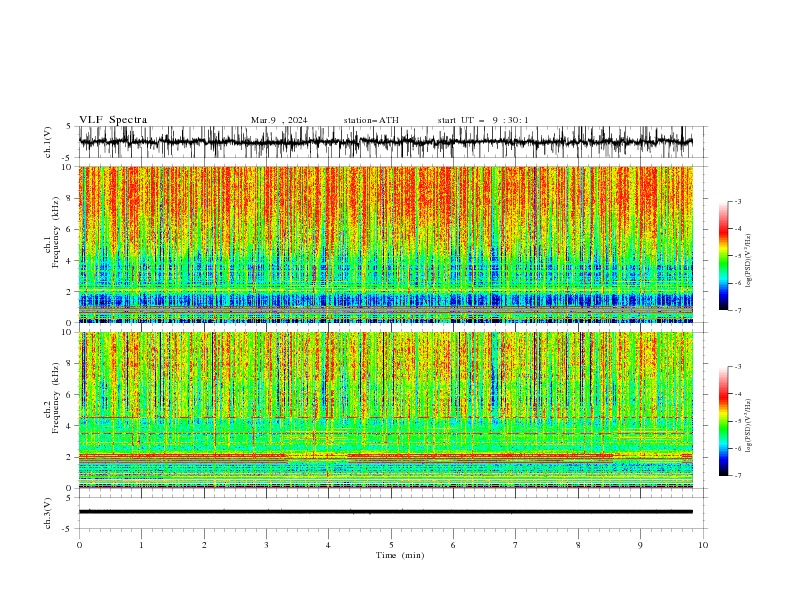This screenshot has width=792, height=612.
Task: Click the "-5" label on ch.1 color bar
Action: [x=737, y=256]
